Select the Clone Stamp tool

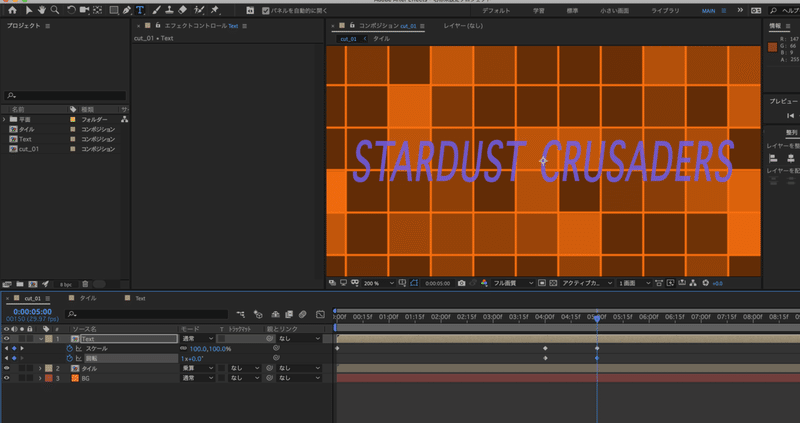click(x=169, y=10)
